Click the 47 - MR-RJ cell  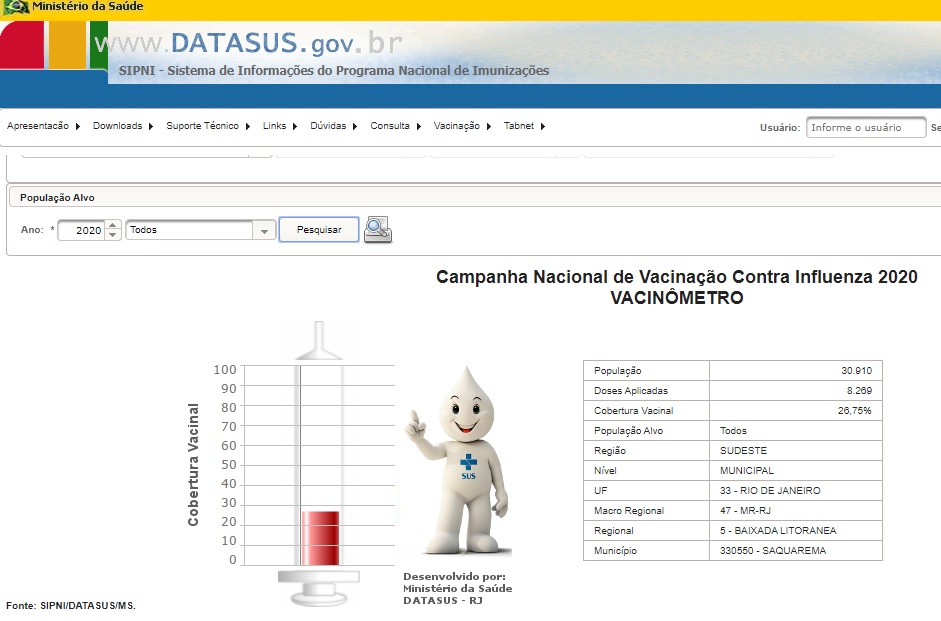click(795, 511)
